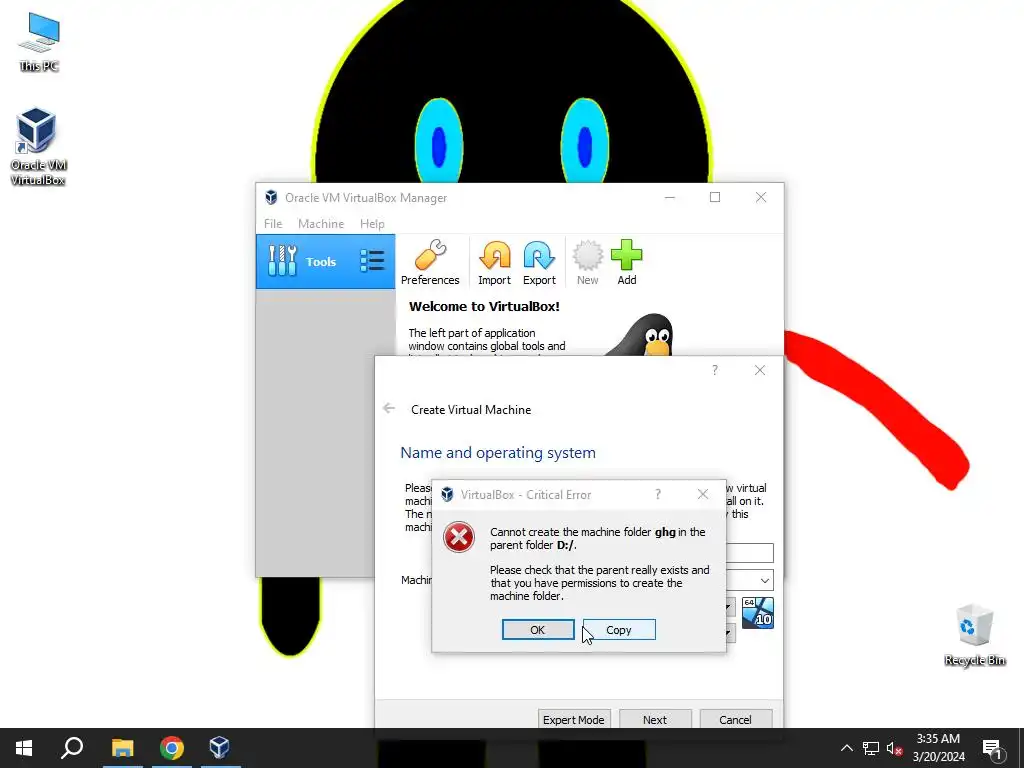Open the Windows Start menu
This screenshot has width=1024, height=768.
[24, 748]
